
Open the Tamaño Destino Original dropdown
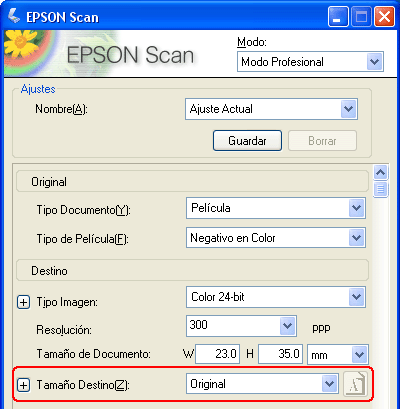(x=262, y=384)
